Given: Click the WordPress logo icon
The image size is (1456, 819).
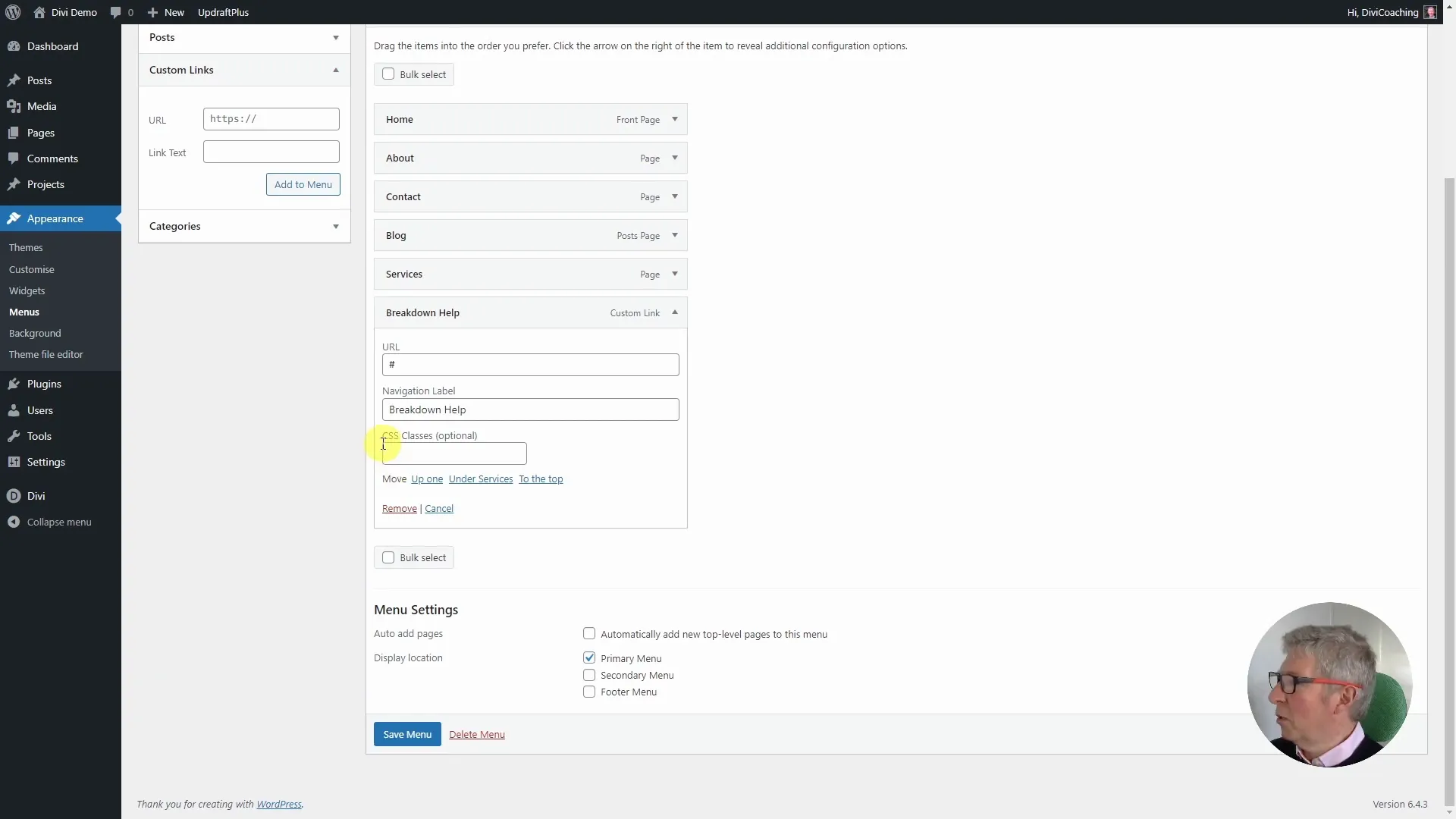Looking at the screenshot, I should tap(13, 12).
